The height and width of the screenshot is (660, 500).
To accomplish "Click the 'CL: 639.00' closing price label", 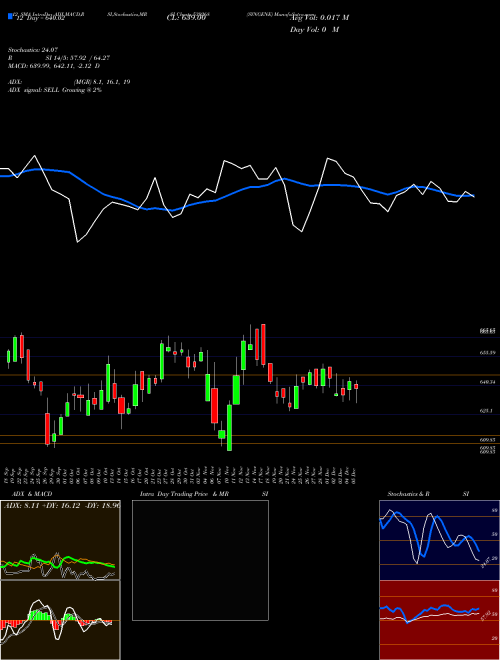I will (x=186, y=18).
